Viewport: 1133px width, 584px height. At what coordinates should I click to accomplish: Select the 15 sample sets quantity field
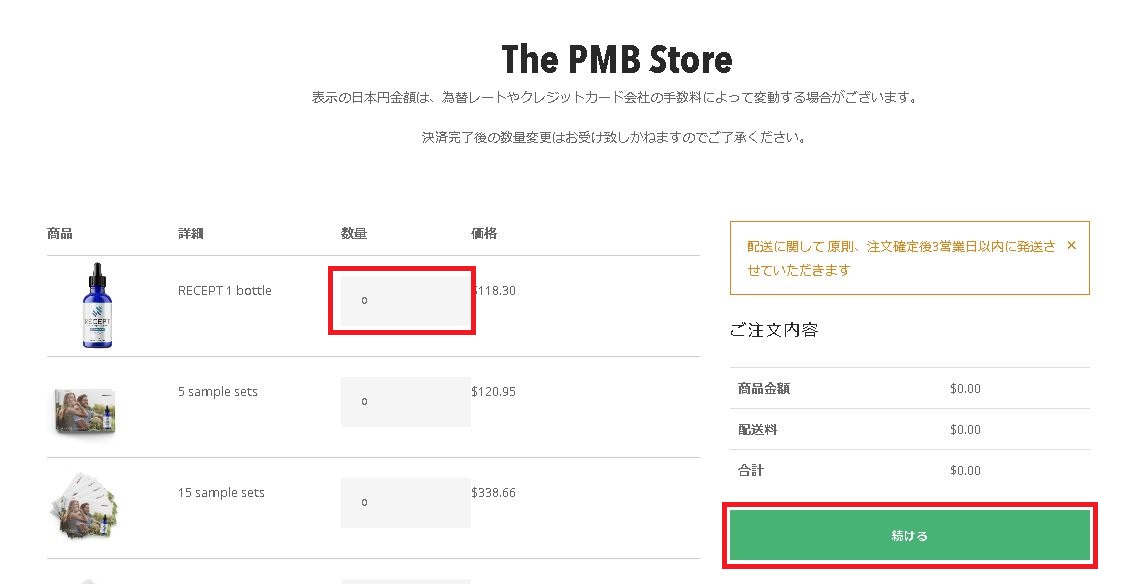coord(404,502)
